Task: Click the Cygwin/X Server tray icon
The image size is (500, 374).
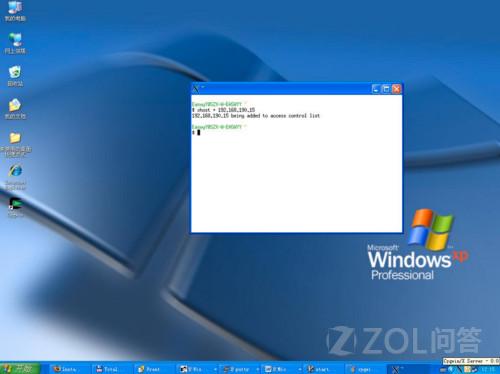Action: tap(459, 369)
